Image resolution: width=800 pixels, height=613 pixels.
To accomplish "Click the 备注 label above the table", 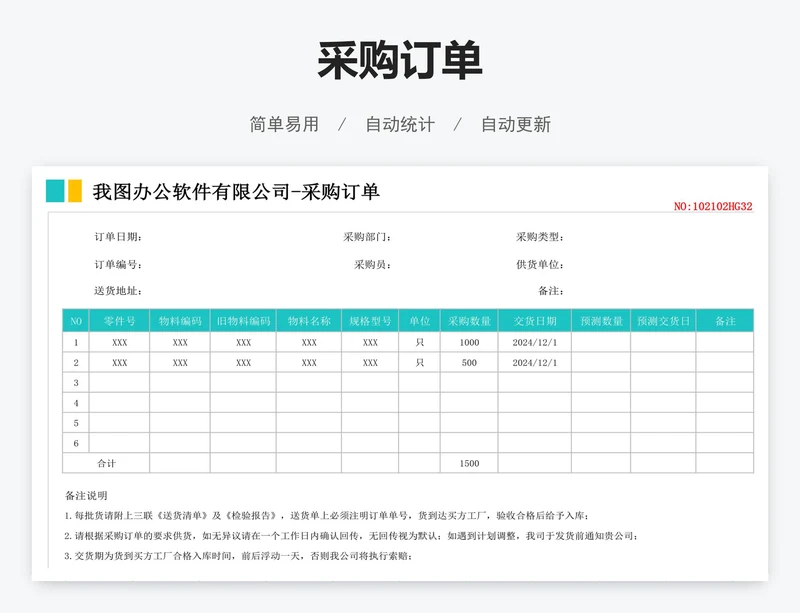I will [551, 291].
